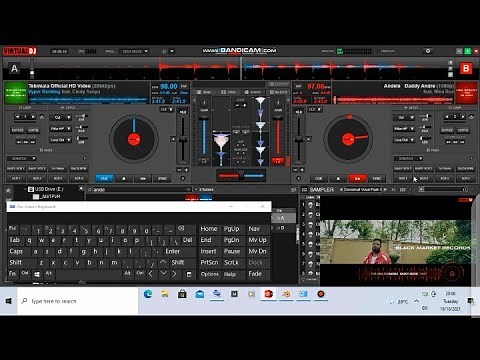The image size is (480, 360).
Task: Toggle SYNC on deck A
Action: coord(162,179)
